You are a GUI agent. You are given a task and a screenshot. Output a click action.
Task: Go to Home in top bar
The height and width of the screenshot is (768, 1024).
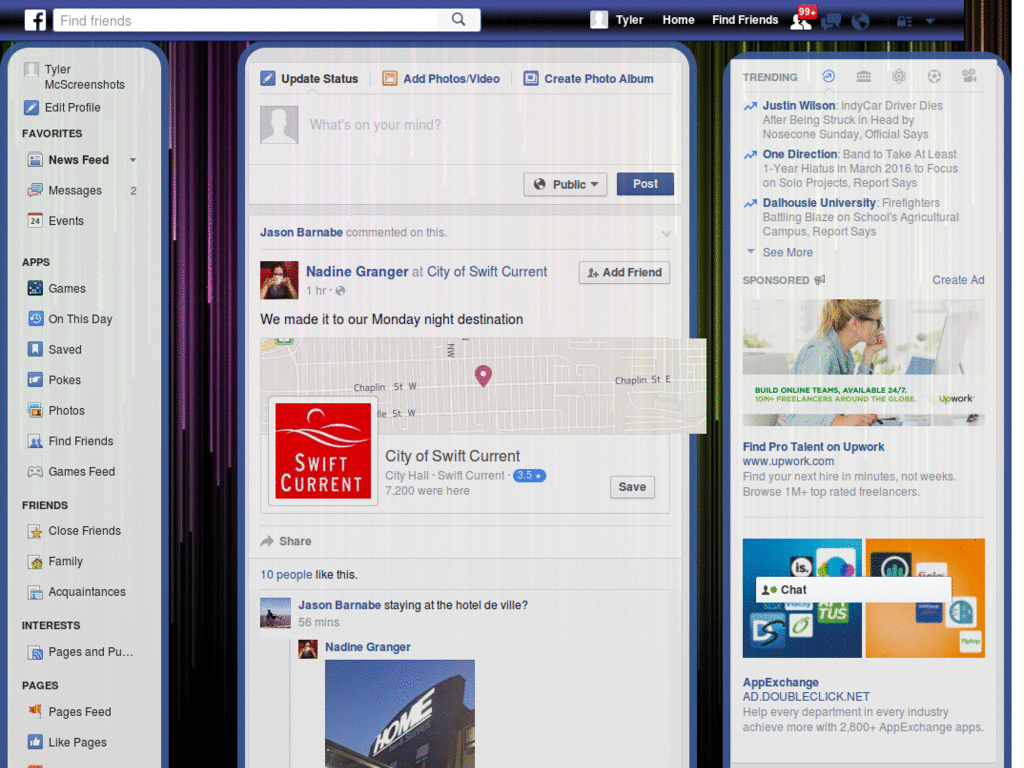(x=678, y=20)
